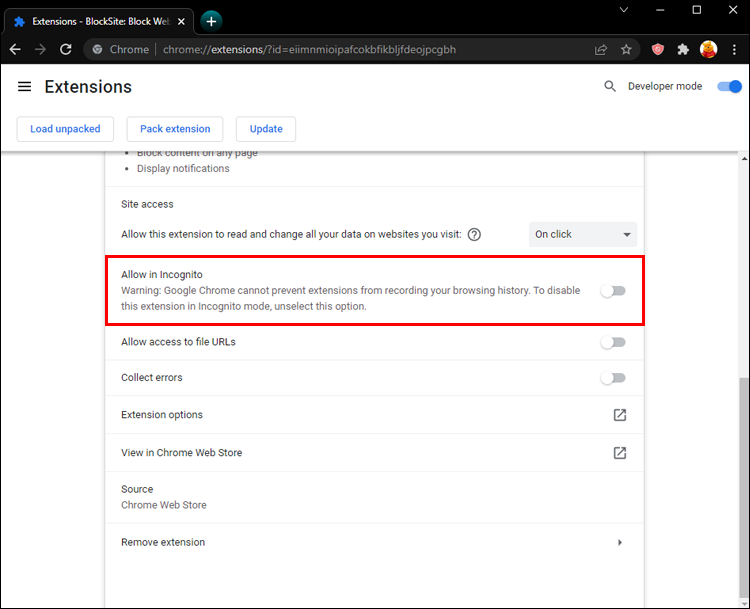
Task: Click the page vertical scrollbar thumb
Action: [744, 488]
